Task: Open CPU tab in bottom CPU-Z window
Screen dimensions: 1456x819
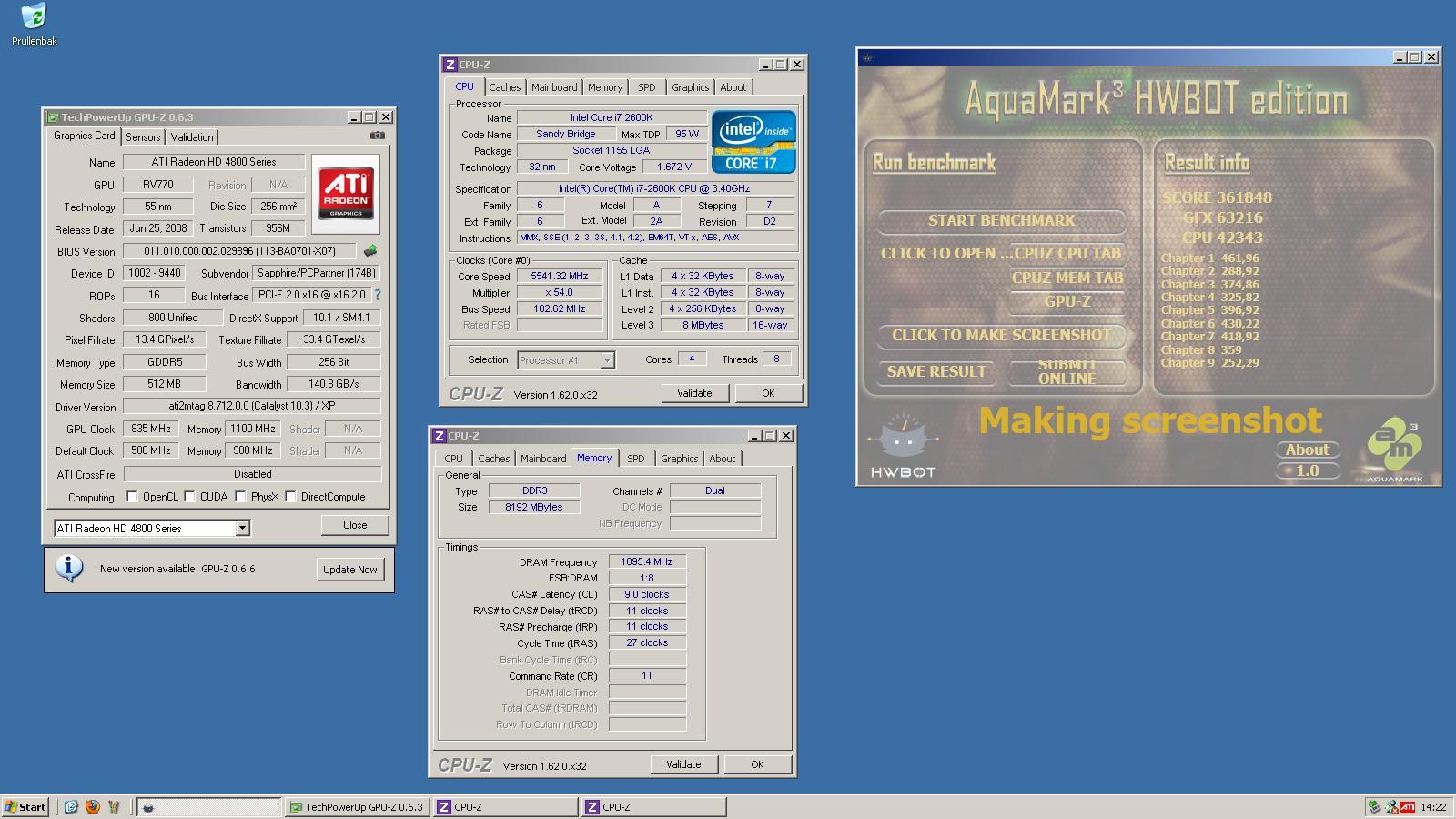Action: point(453,459)
